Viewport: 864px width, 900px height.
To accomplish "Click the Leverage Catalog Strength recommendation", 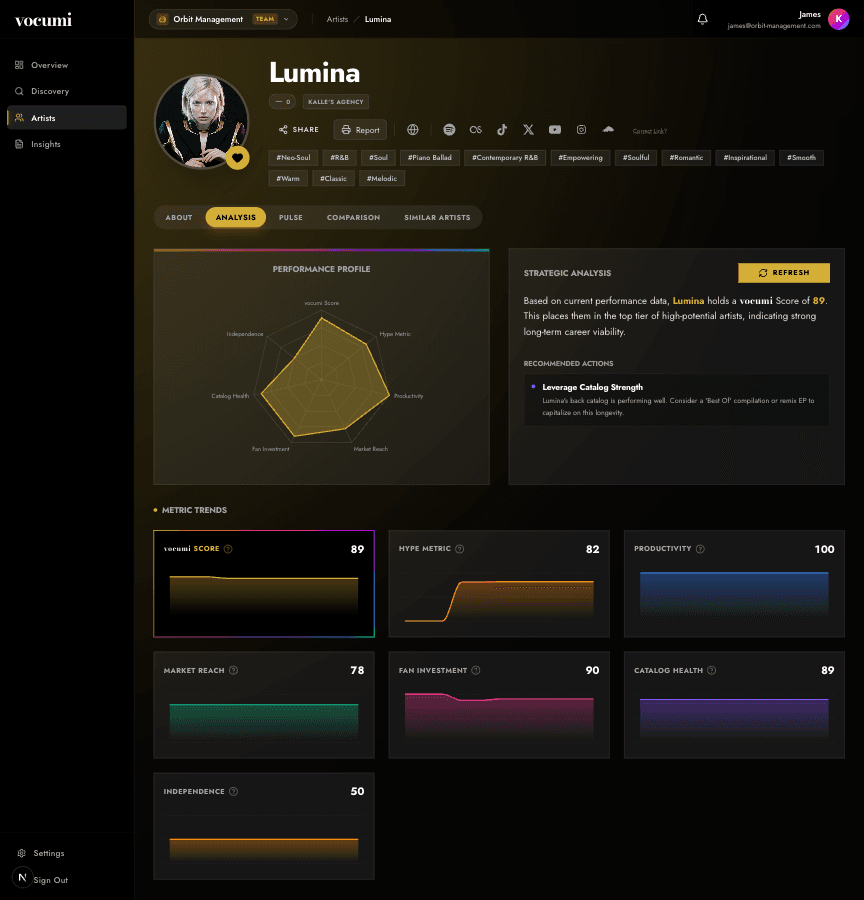I will 676,399.
